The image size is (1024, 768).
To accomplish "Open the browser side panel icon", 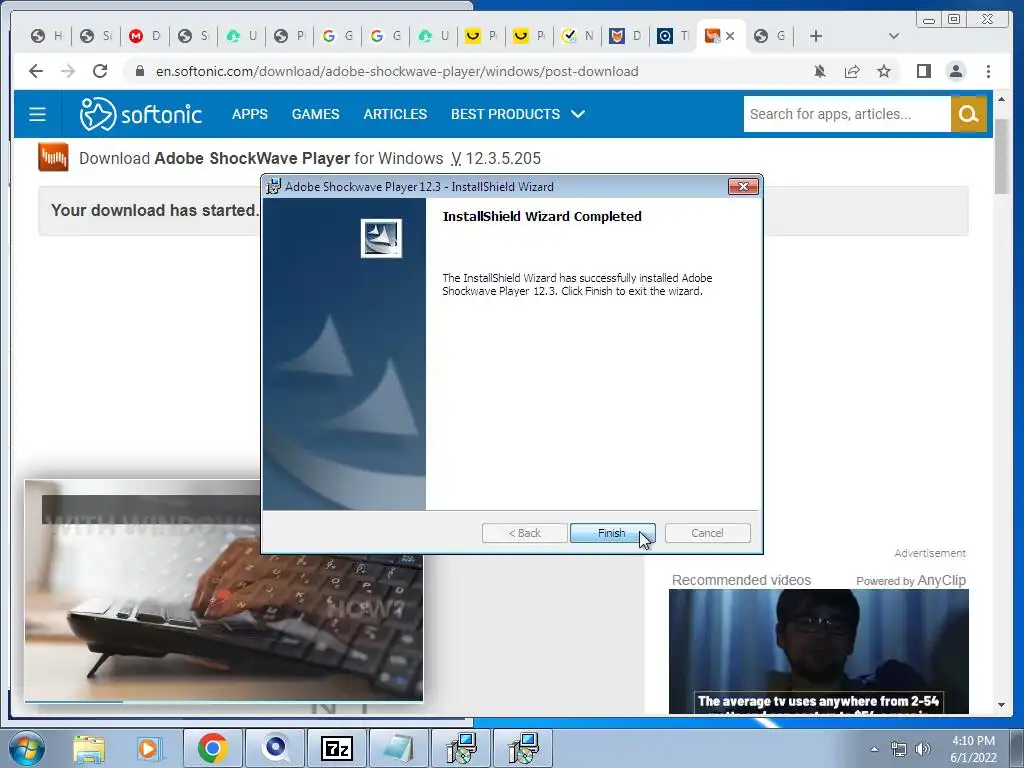I will click(x=923, y=71).
